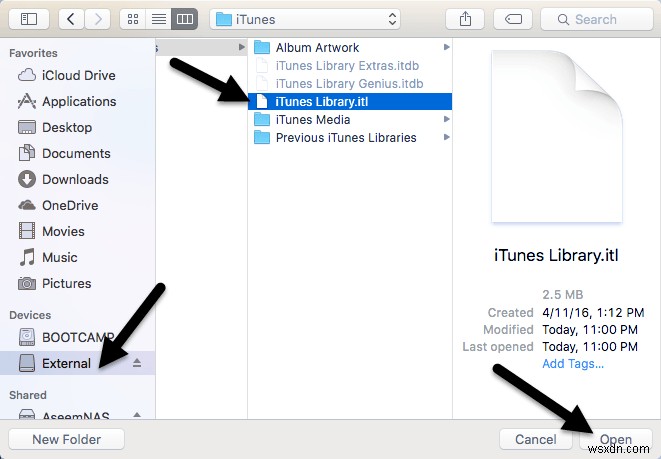
Task: Click the Created date 4/11/16, 1:12 PM
Action: [593, 313]
